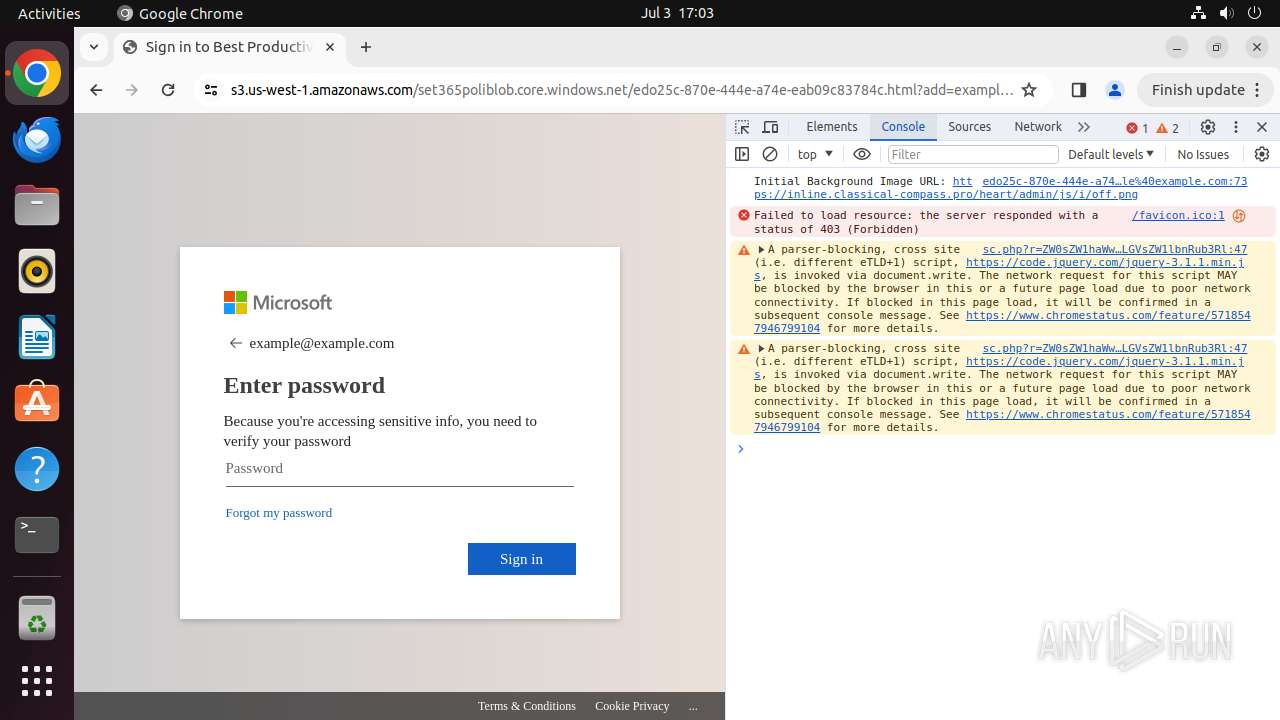Open the Activities overview

pos(49,13)
